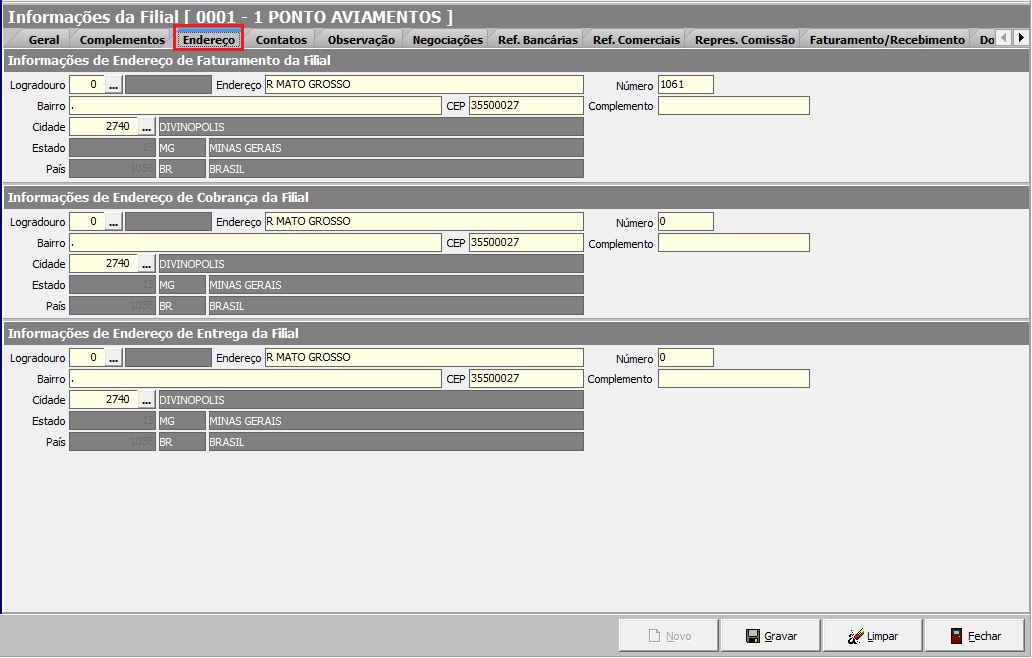Switch to the Geral tab
Viewport: 1032px width, 658px height.
coord(44,40)
